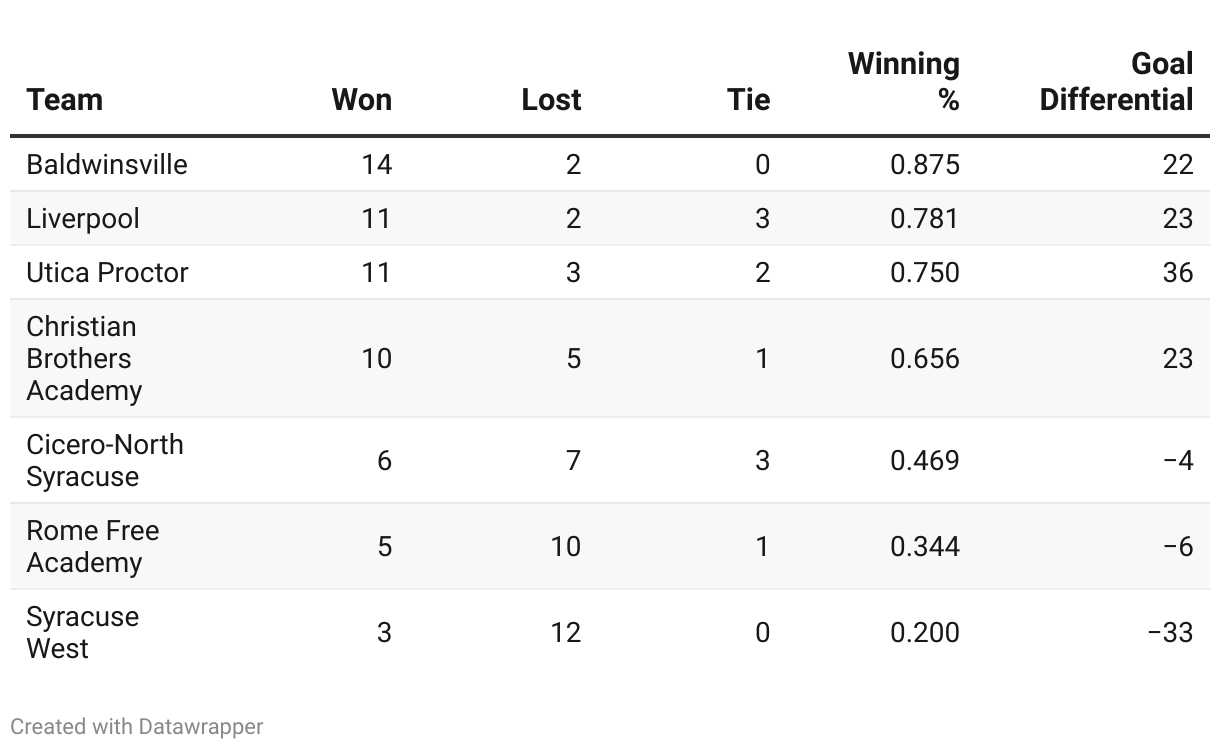Select Baldwinsville's 0.875 winning percentage
This screenshot has height=750, width=1220.
tap(925, 164)
